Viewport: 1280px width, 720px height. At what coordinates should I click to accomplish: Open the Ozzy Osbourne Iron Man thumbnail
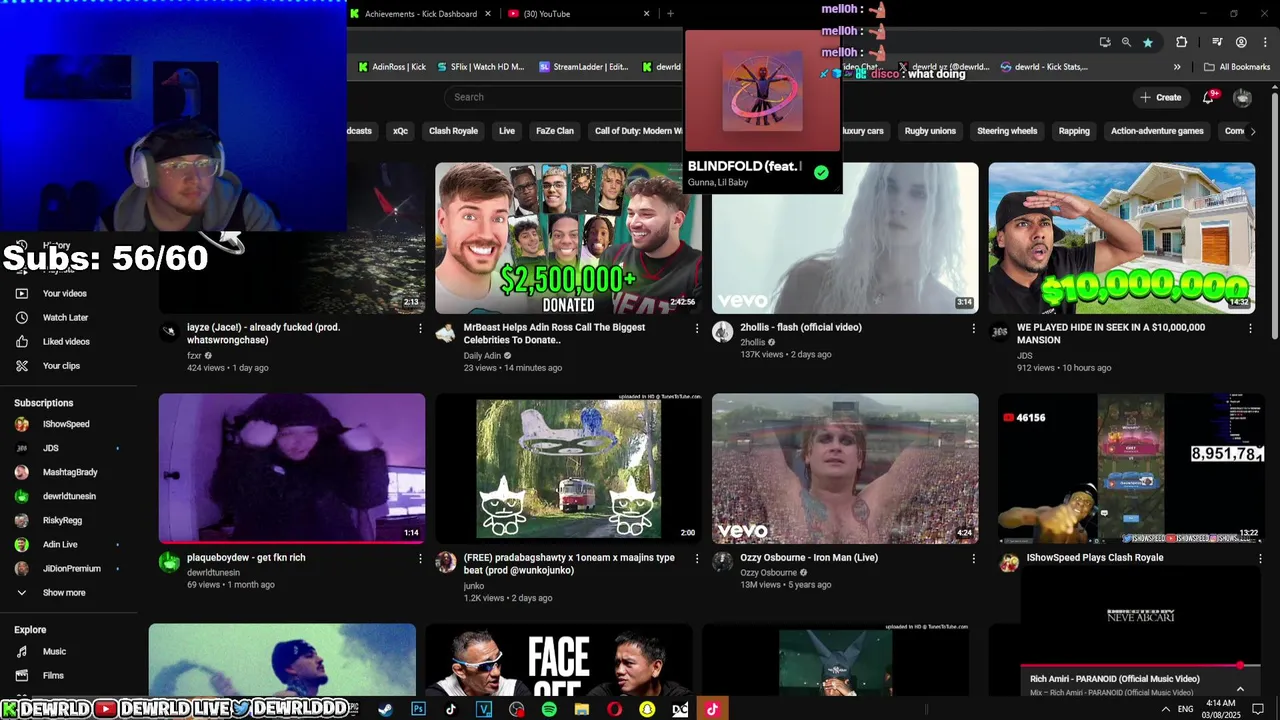pyautogui.click(x=845, y=468)
